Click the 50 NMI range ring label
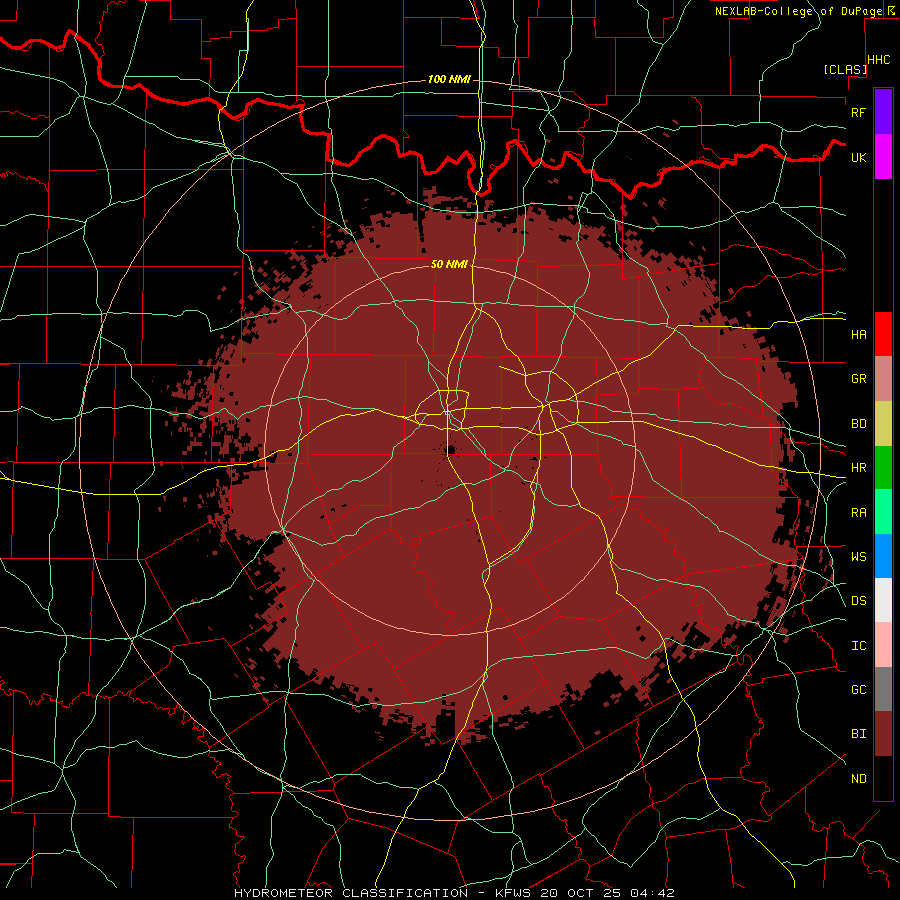Screen dimensions: 900x900 coord(449,264)
